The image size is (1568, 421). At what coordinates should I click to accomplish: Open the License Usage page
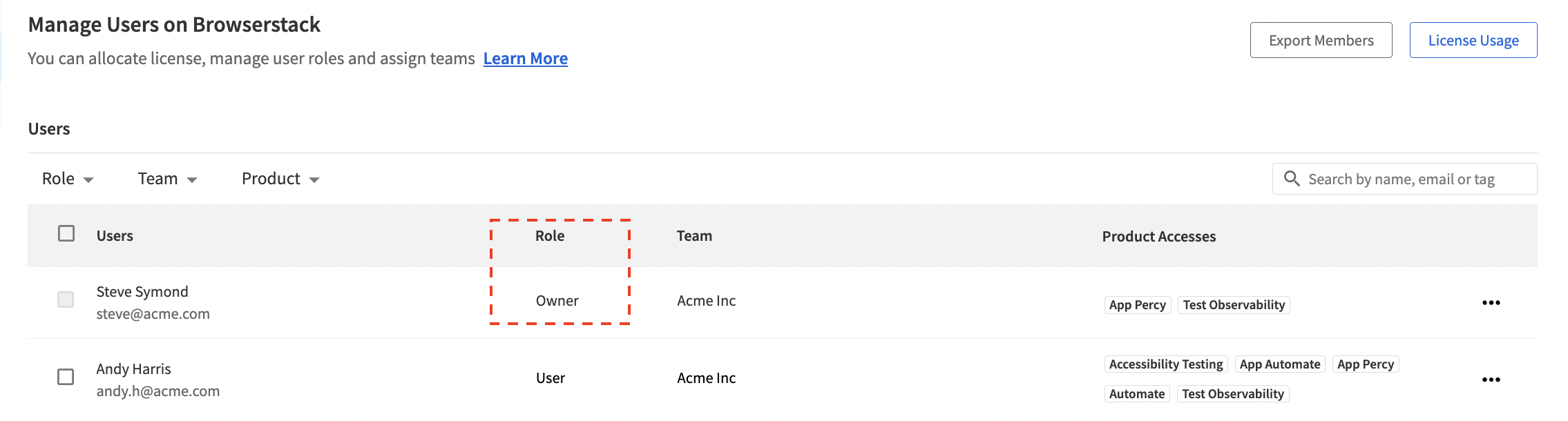click(1473, 41)
